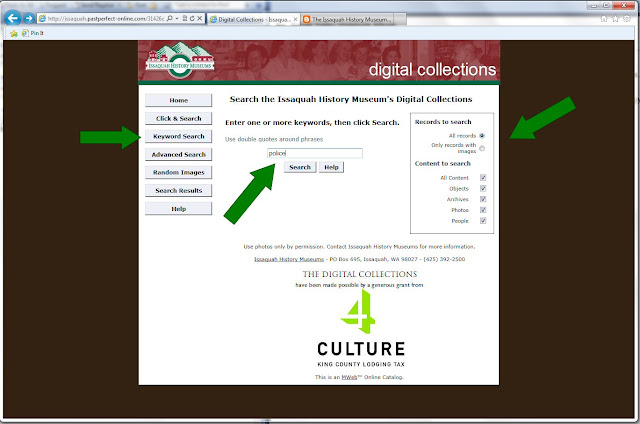Refresh the page with the reload icon
The image size is (640, 424).
[192, 18]
